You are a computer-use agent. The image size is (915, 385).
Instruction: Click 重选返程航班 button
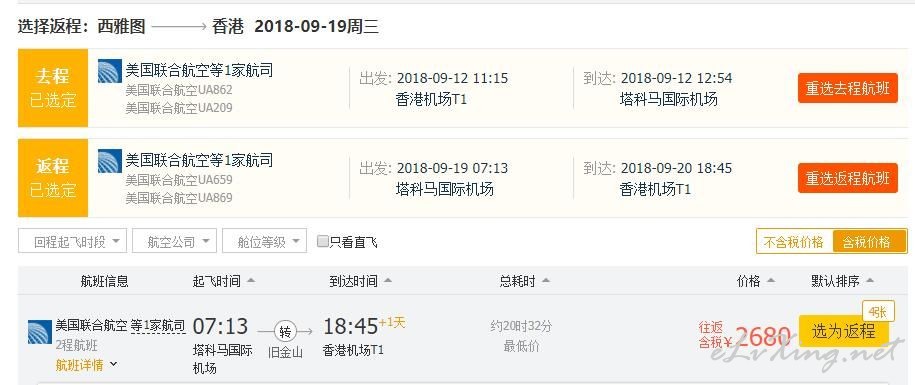click(x=847, y=178)
